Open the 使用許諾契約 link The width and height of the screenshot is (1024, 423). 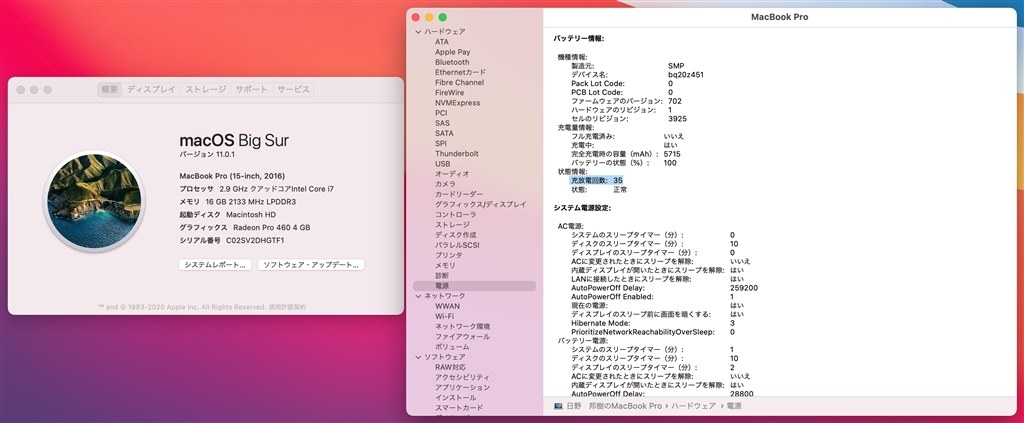pos(287,307)
